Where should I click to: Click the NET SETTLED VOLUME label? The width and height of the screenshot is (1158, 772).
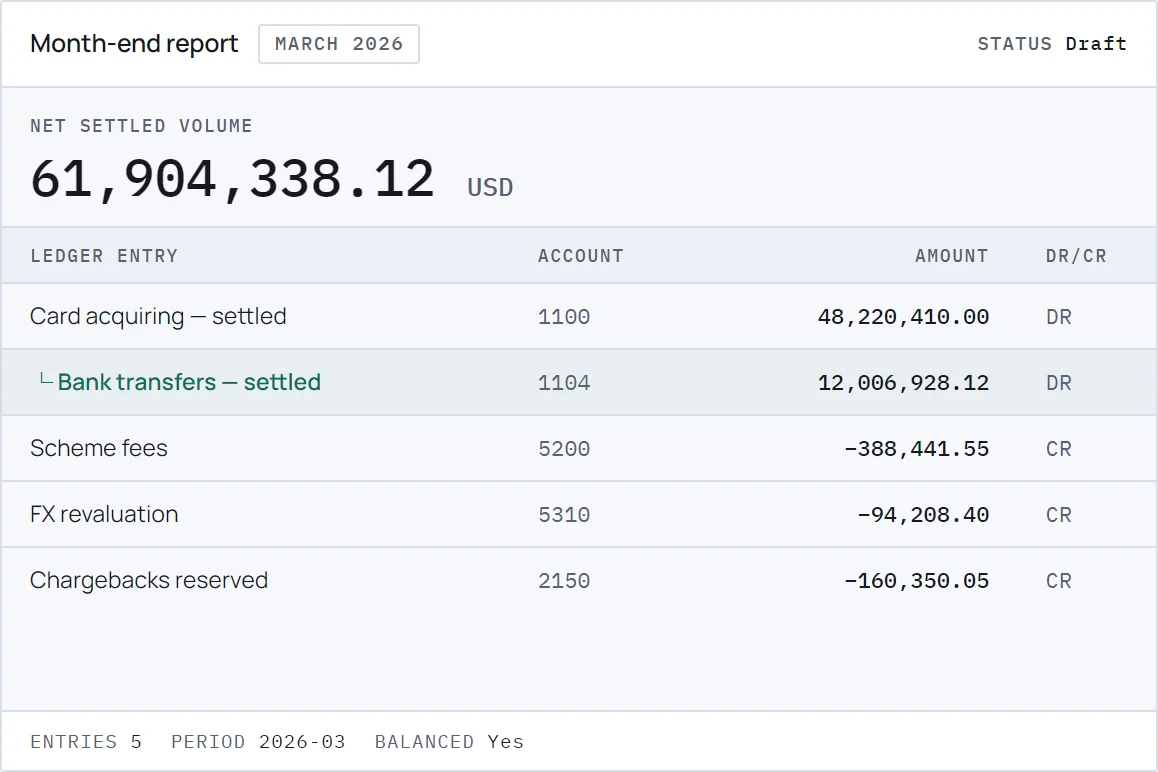tap(141, 126)
